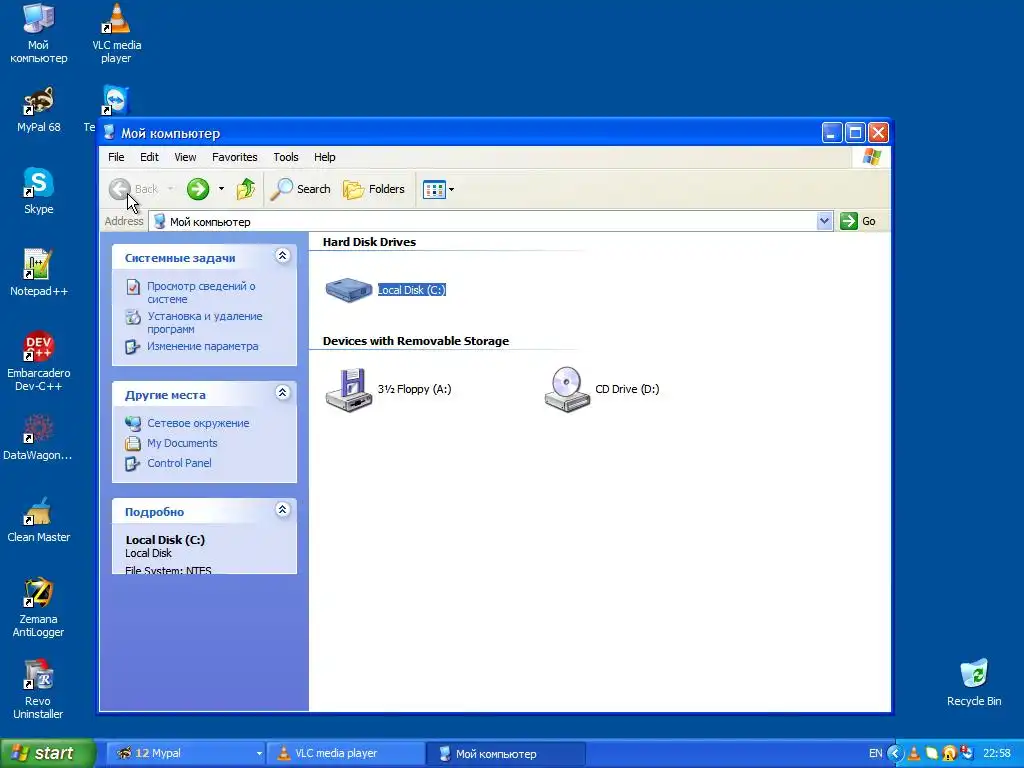This screenshot has width=1024, height=768.
Task: Open the Edit menu
Action: (x=149, y=157)
